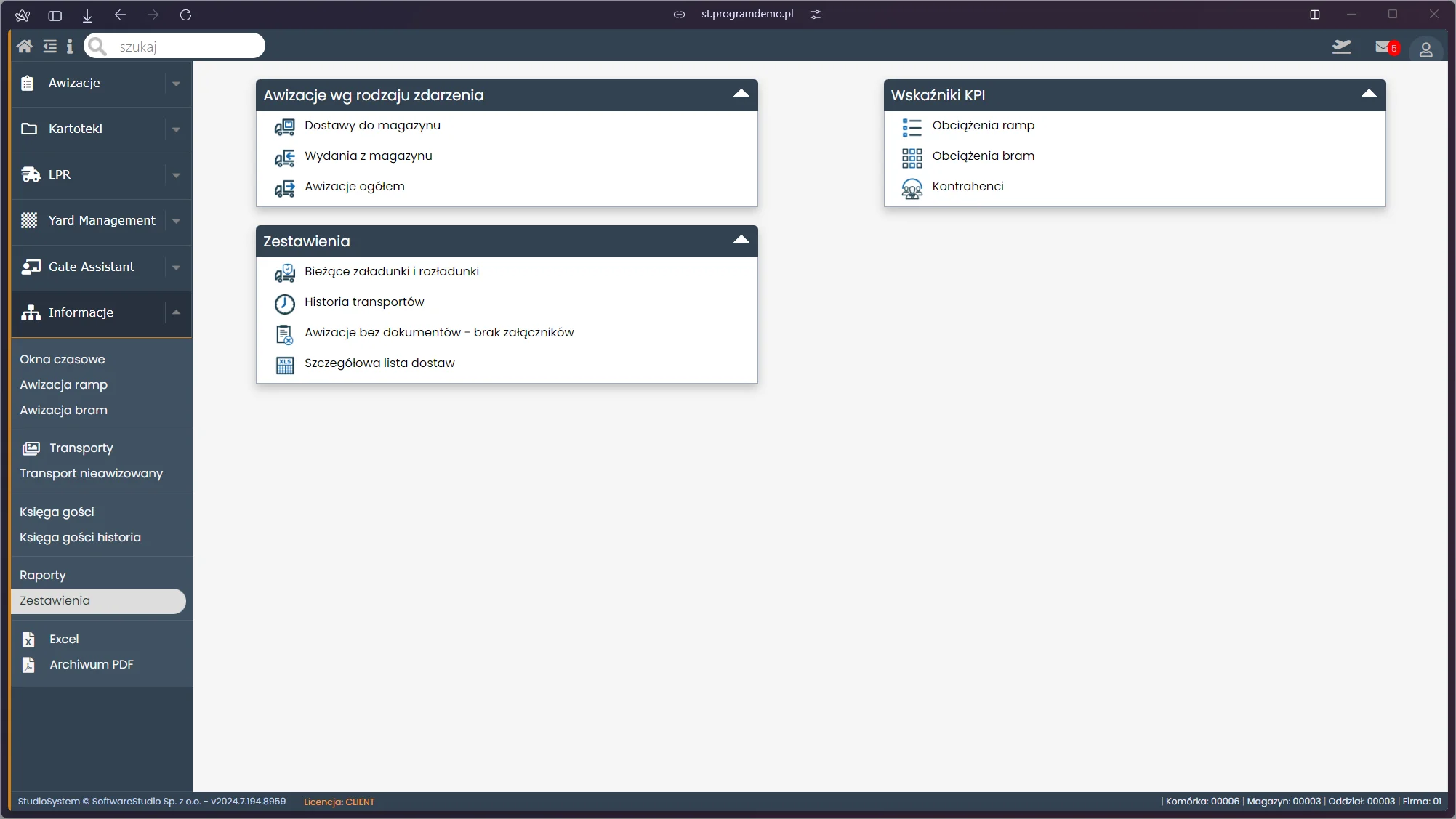Open the browser site settings sliders icon

[x=816, y=15]
